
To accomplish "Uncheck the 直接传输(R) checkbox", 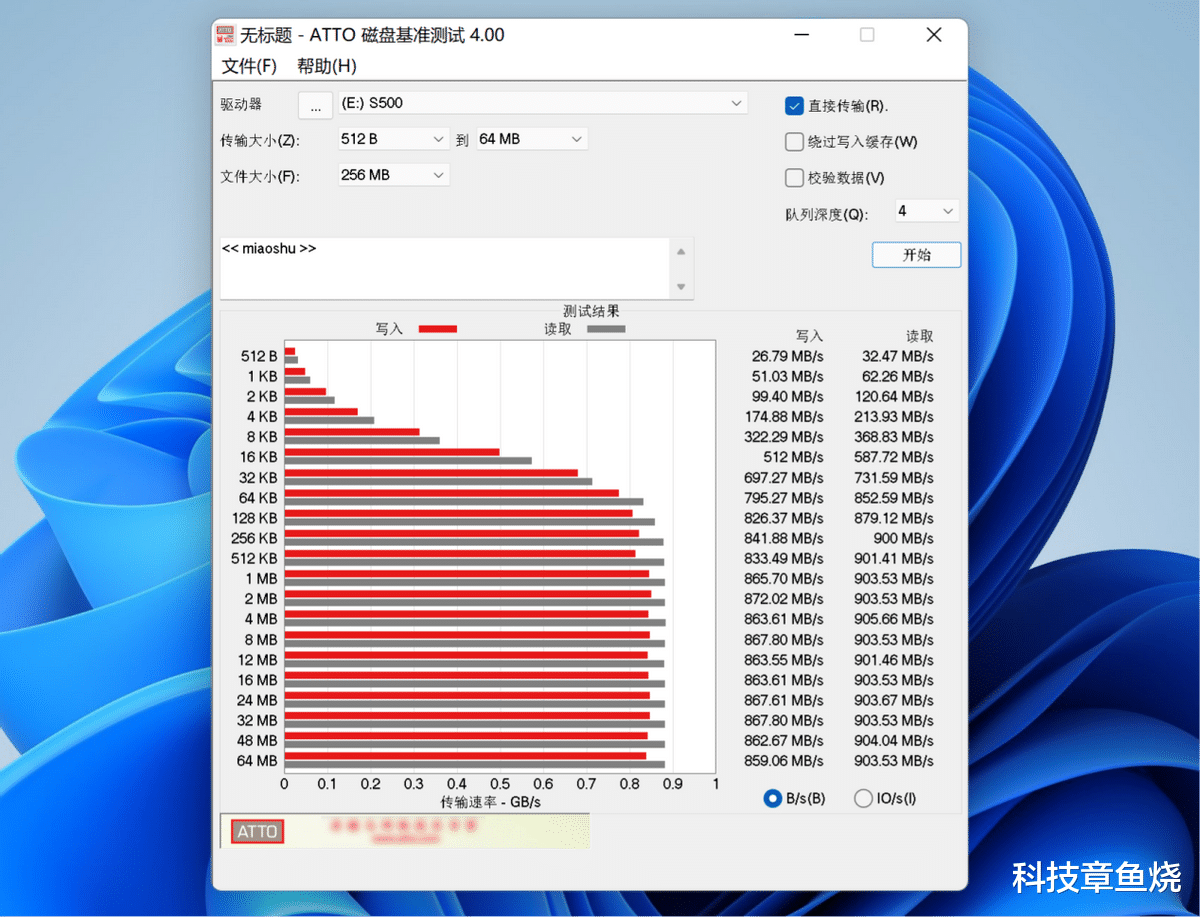I will (x=794, y=106).
